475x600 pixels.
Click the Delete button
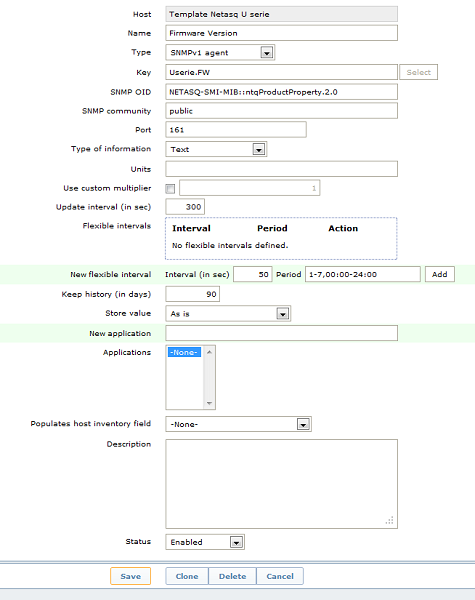[232, 576]
